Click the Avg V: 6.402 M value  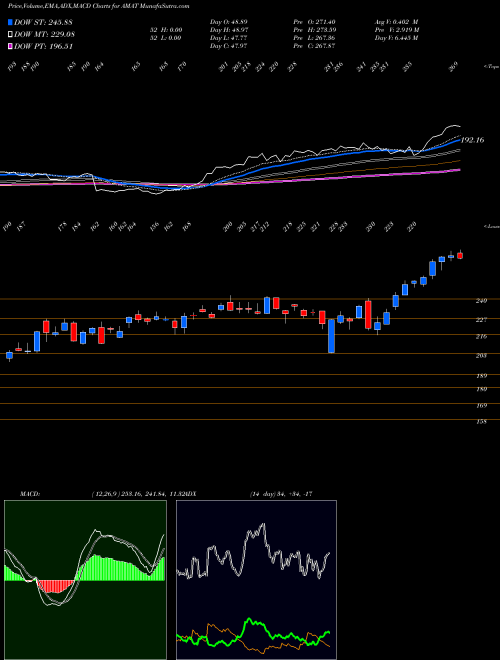coord(396,22)
